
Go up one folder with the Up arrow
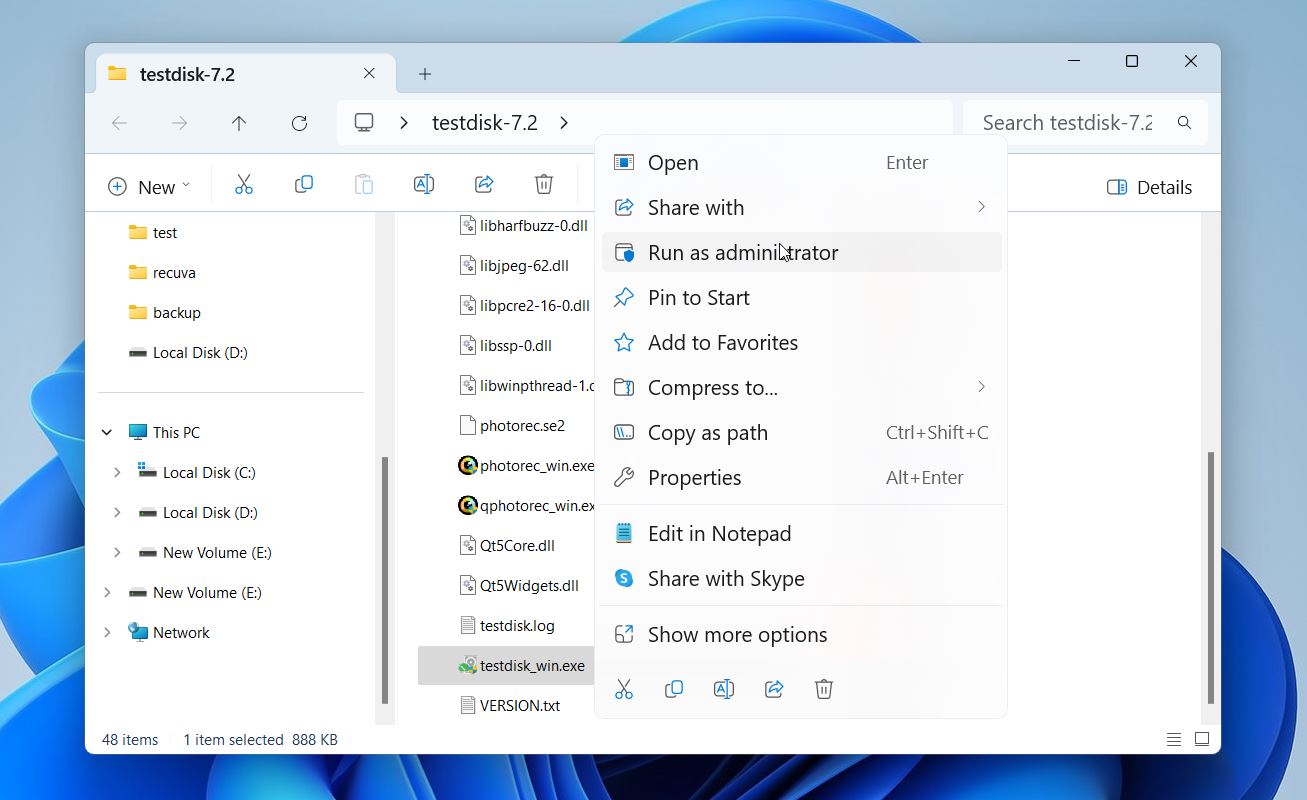click(x=239, y=123)
